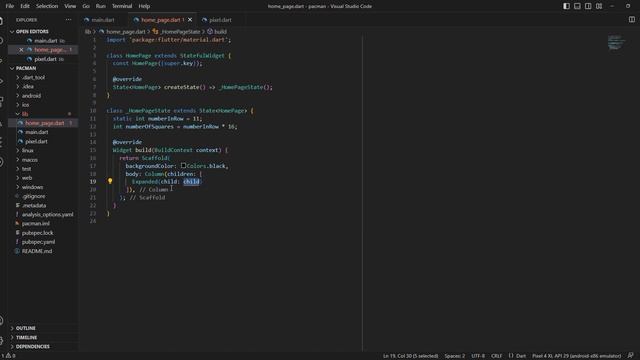Image resolution: width=640 pixels, height=360 pixels.
Task: Click the errors and warnings status indicator
Action: coord(9,356)
